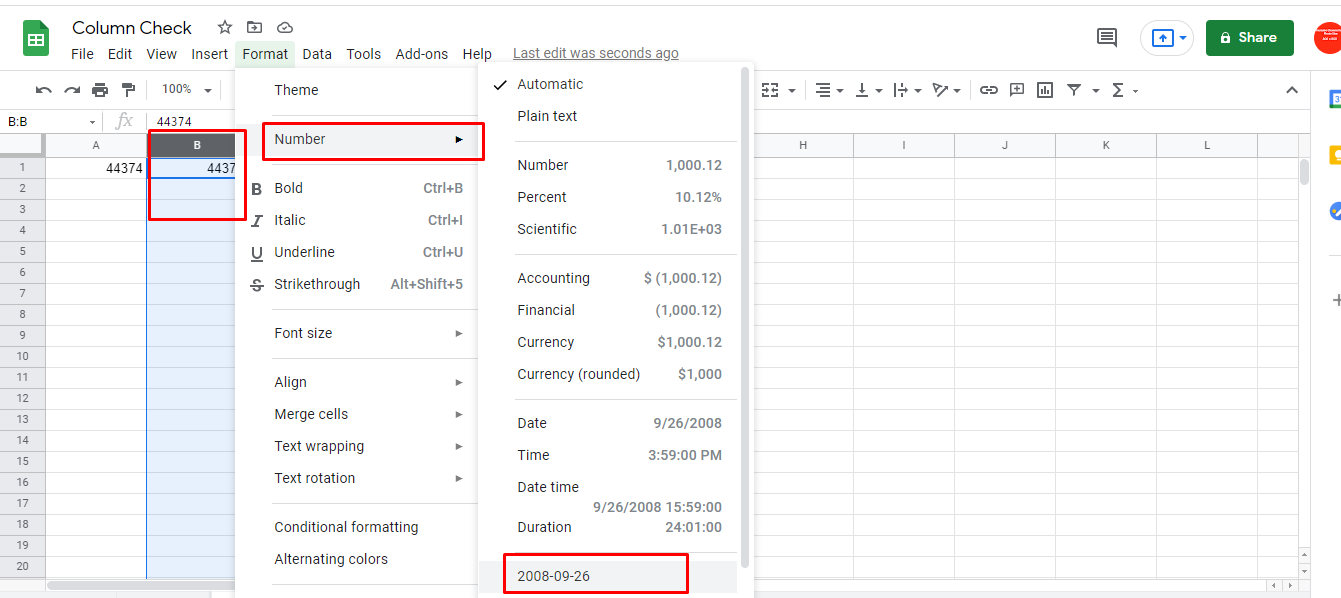The image size is (1341, 598).
Task: Click the Merge cells toolbar icon
Action: [x=770, y=90]
